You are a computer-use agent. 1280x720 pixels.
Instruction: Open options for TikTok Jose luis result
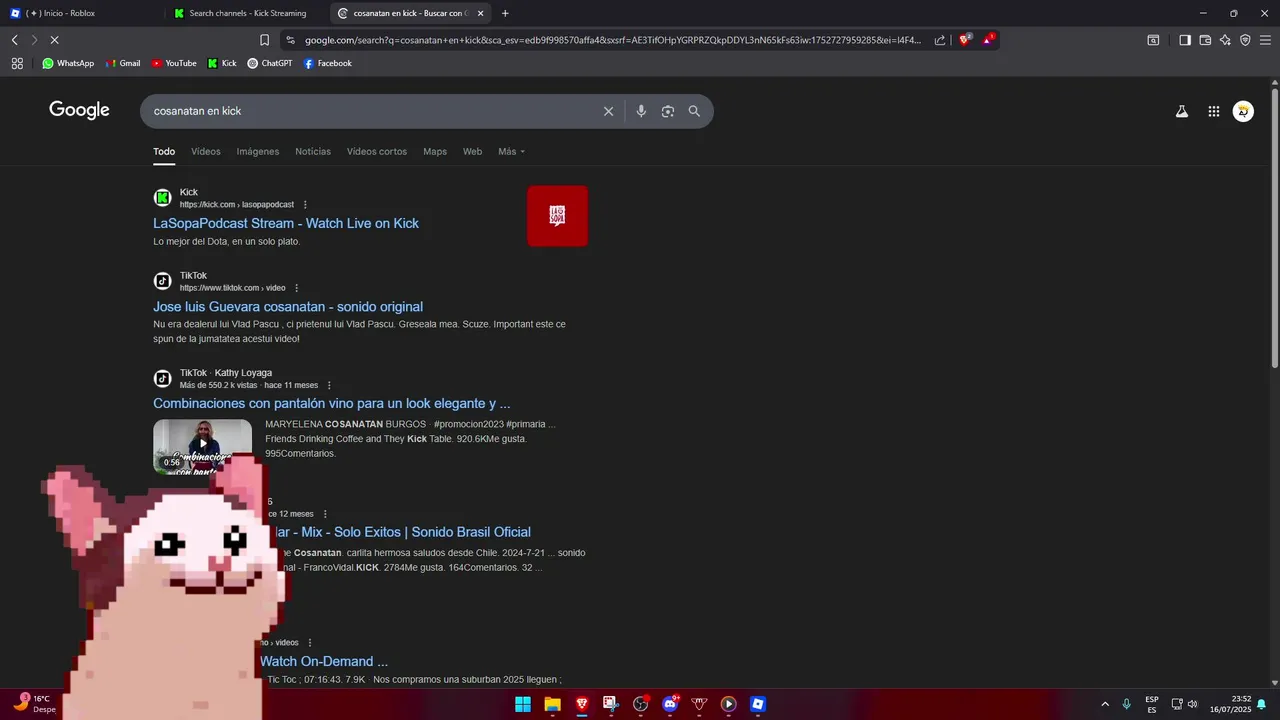pos(296,288)
